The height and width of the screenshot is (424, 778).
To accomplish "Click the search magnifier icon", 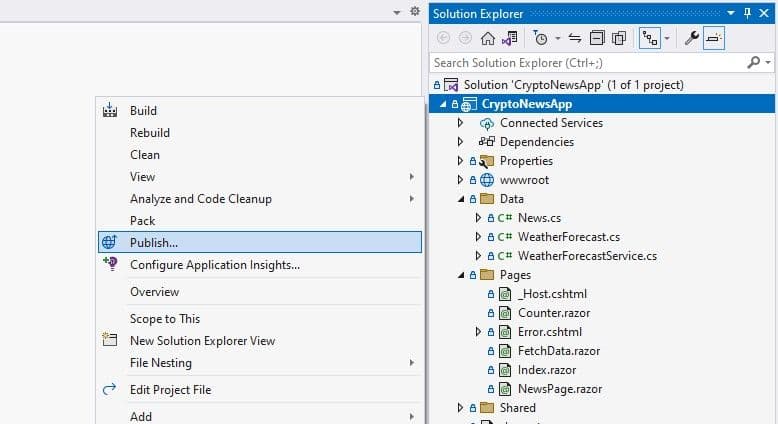I will [754, 62].
